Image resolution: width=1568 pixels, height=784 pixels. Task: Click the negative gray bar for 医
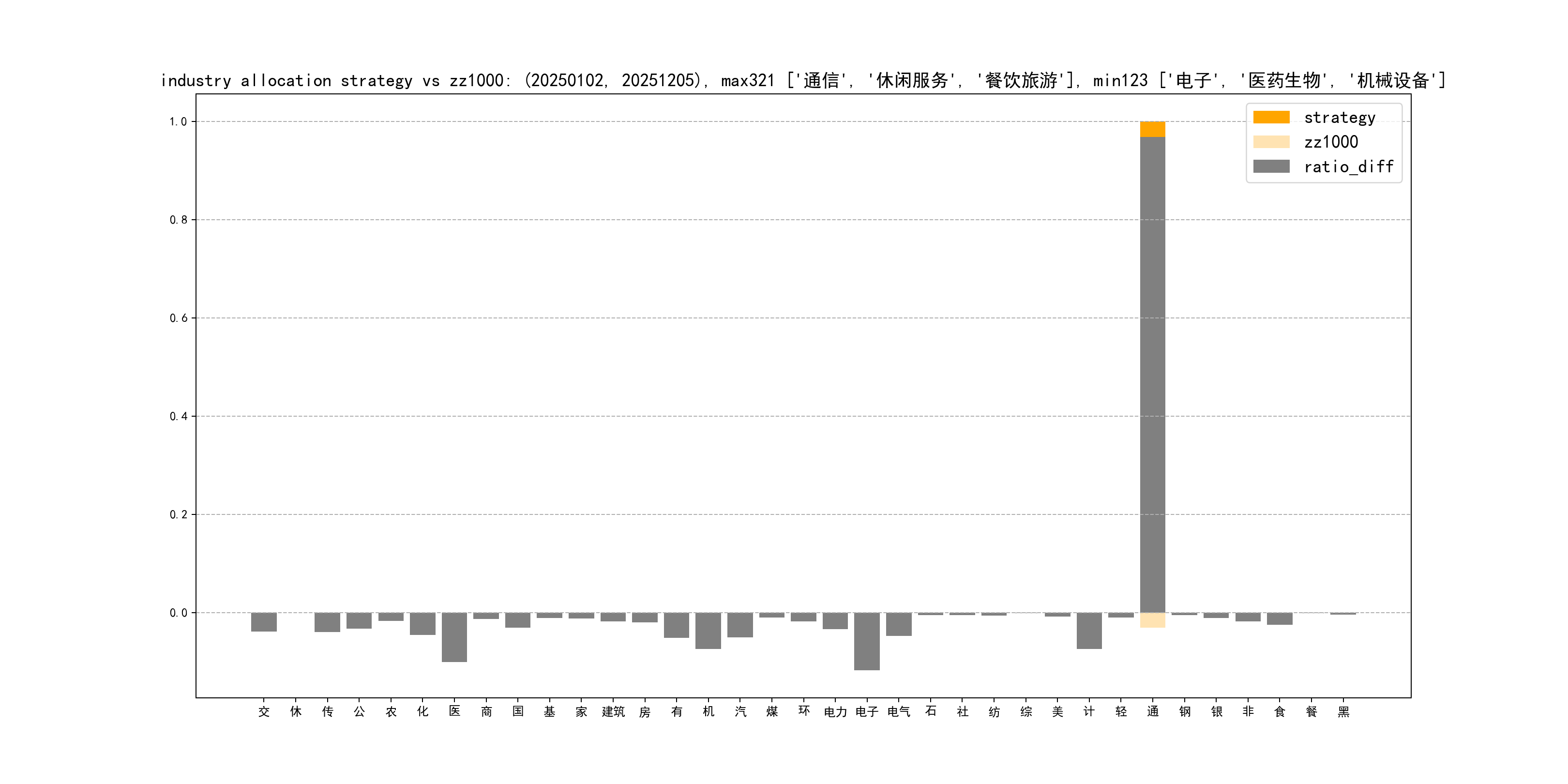click(x=454, y=637)
